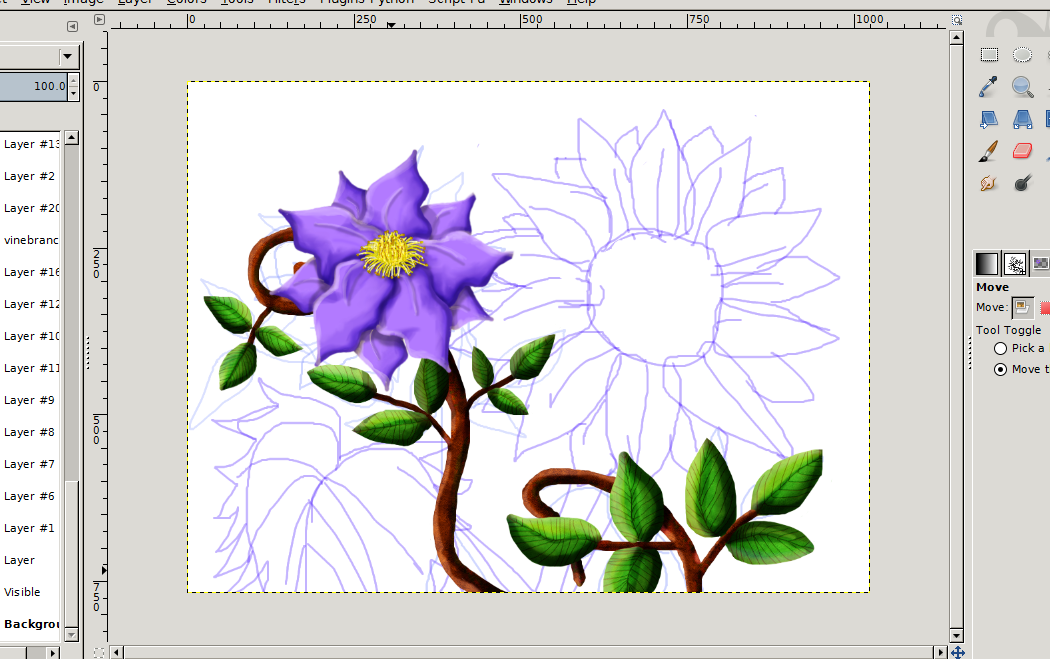Decrease opacity with the spinner down arrow

coord(74,94)
